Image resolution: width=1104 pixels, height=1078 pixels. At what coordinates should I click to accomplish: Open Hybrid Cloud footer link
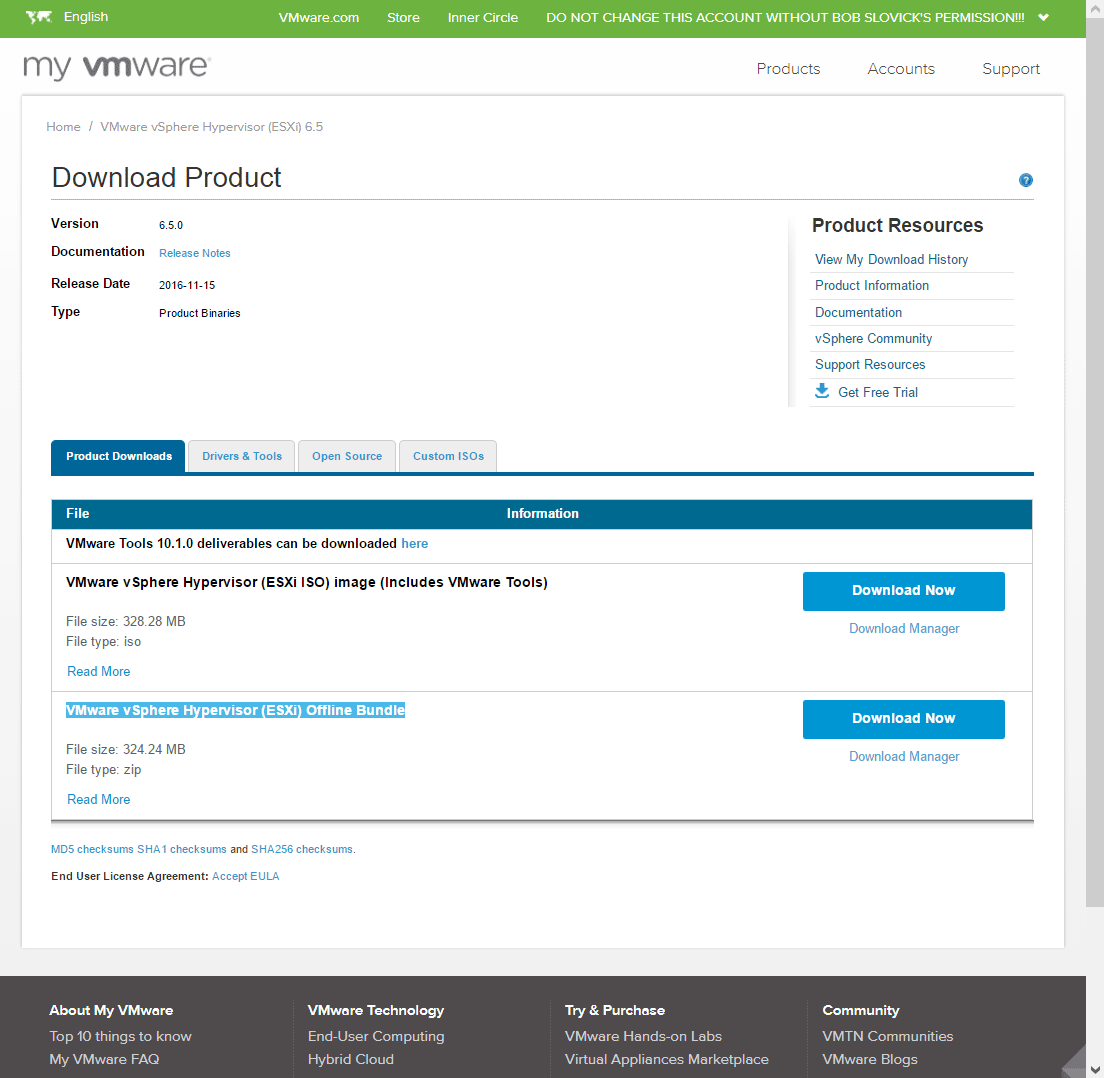[351, 1059]
